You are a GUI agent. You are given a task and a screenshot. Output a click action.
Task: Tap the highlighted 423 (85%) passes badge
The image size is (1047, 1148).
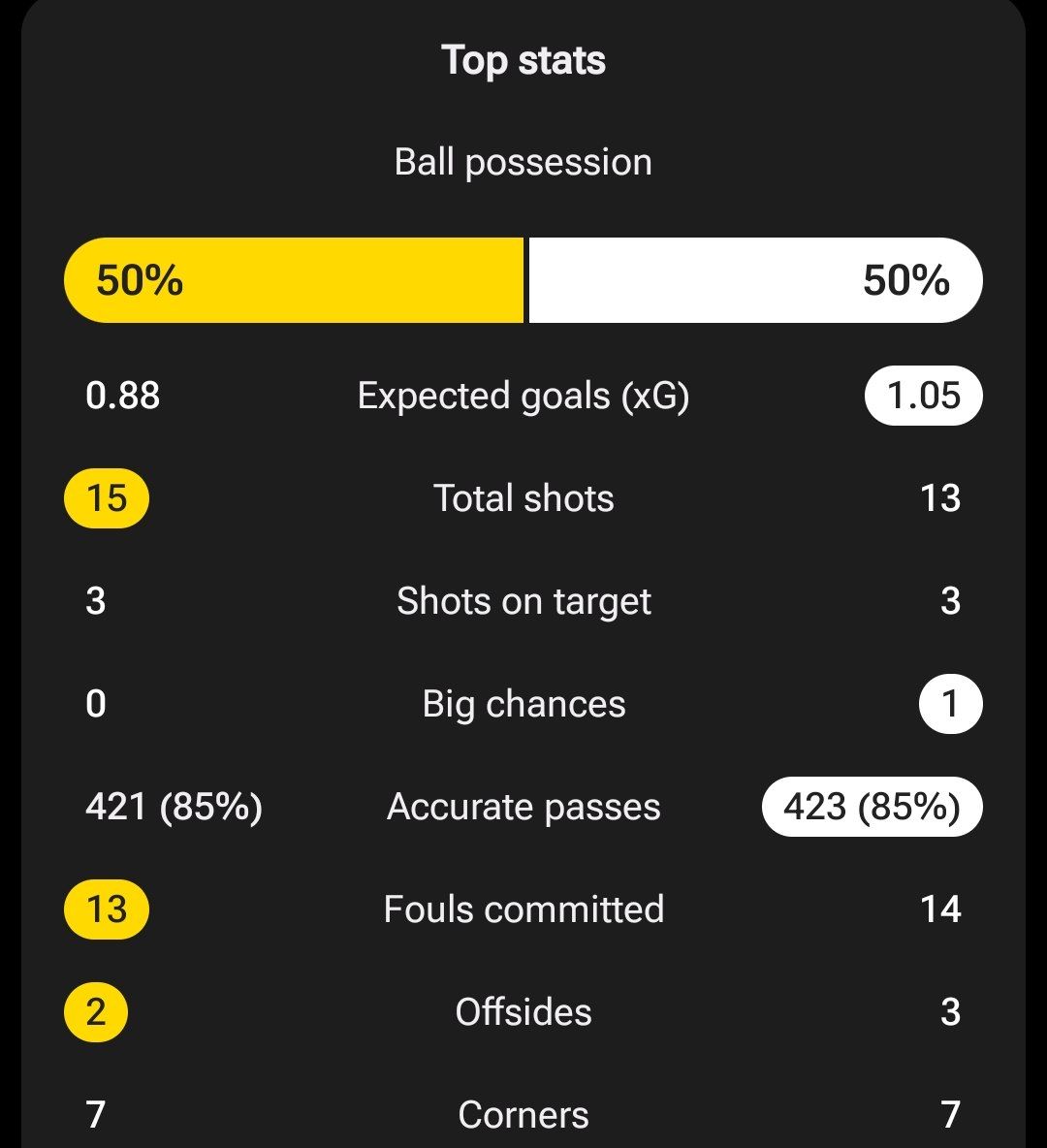pos(872,807)
